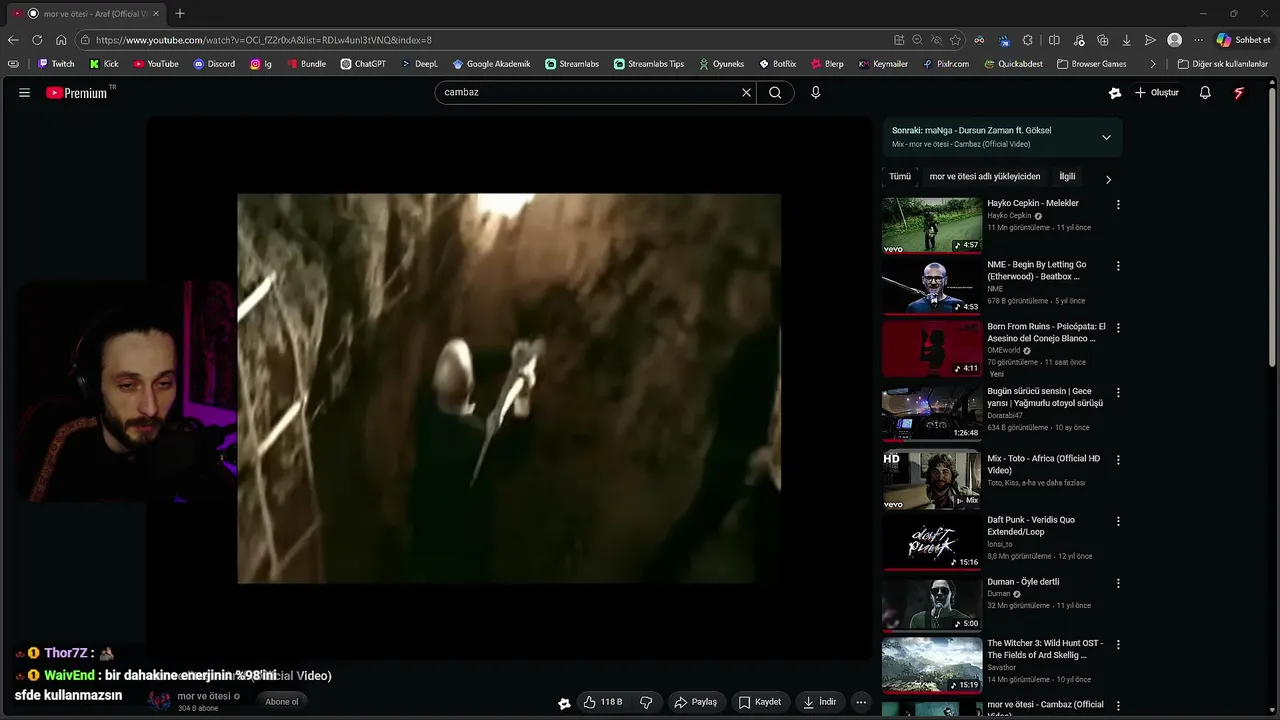Screen dimensions: 1280x720
Task: Open the YouTube notifications bell
Action: pyautogui.click(x=1205, y=93)
